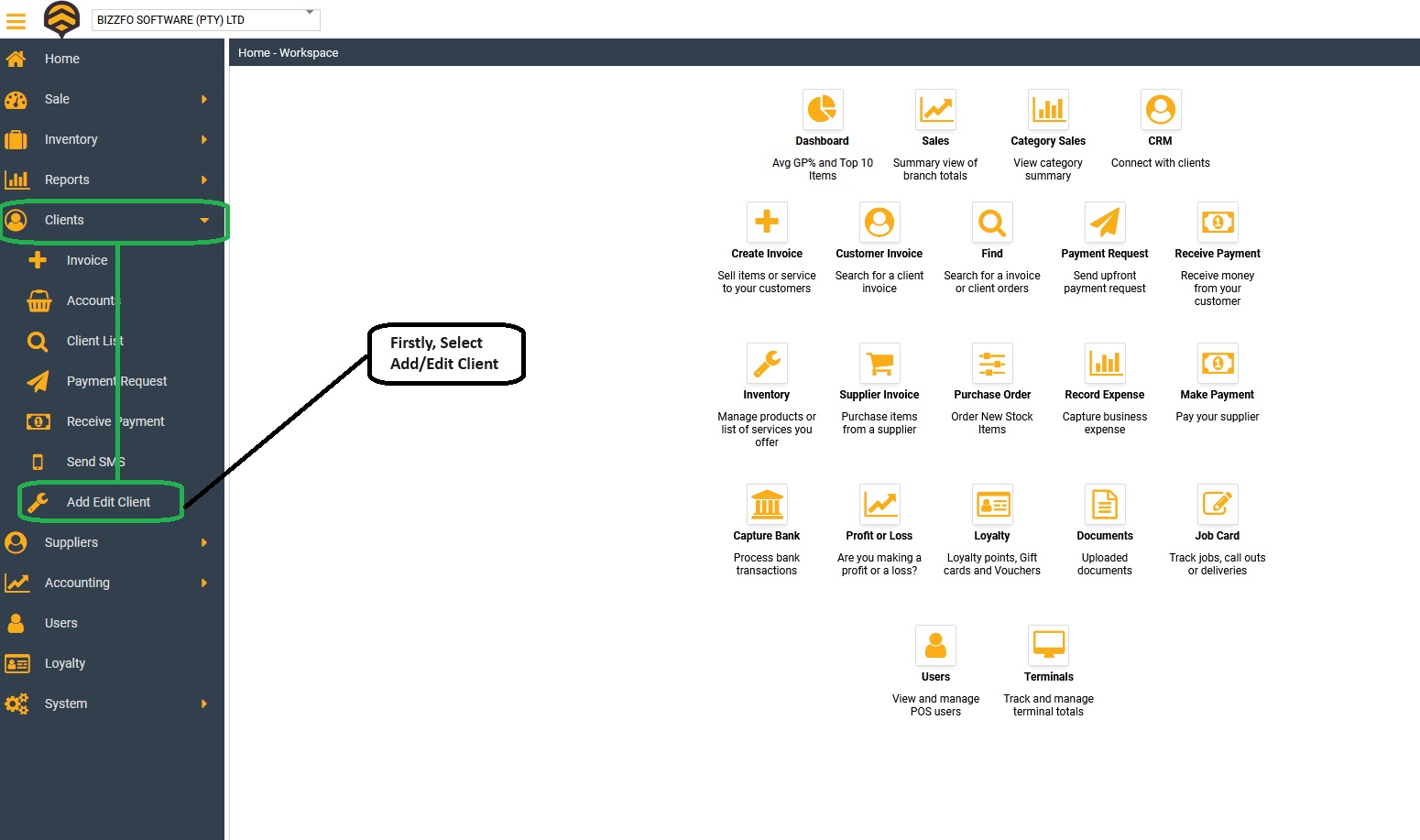Select Add Edit Client from the sidebar
Screen dimensions: 1420x840
107,502
